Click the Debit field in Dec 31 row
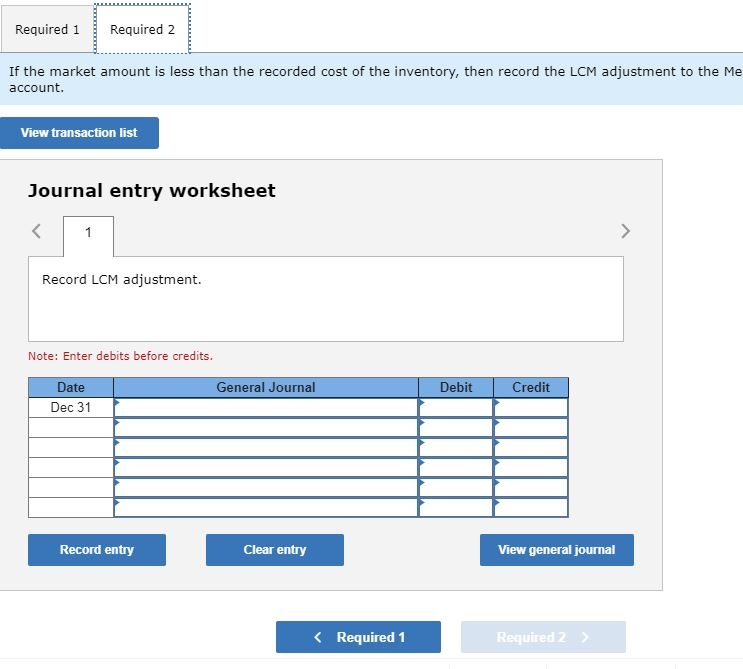The width and height of the screenshot is (743, 669). pyautogui.click(x=456, y=407)
